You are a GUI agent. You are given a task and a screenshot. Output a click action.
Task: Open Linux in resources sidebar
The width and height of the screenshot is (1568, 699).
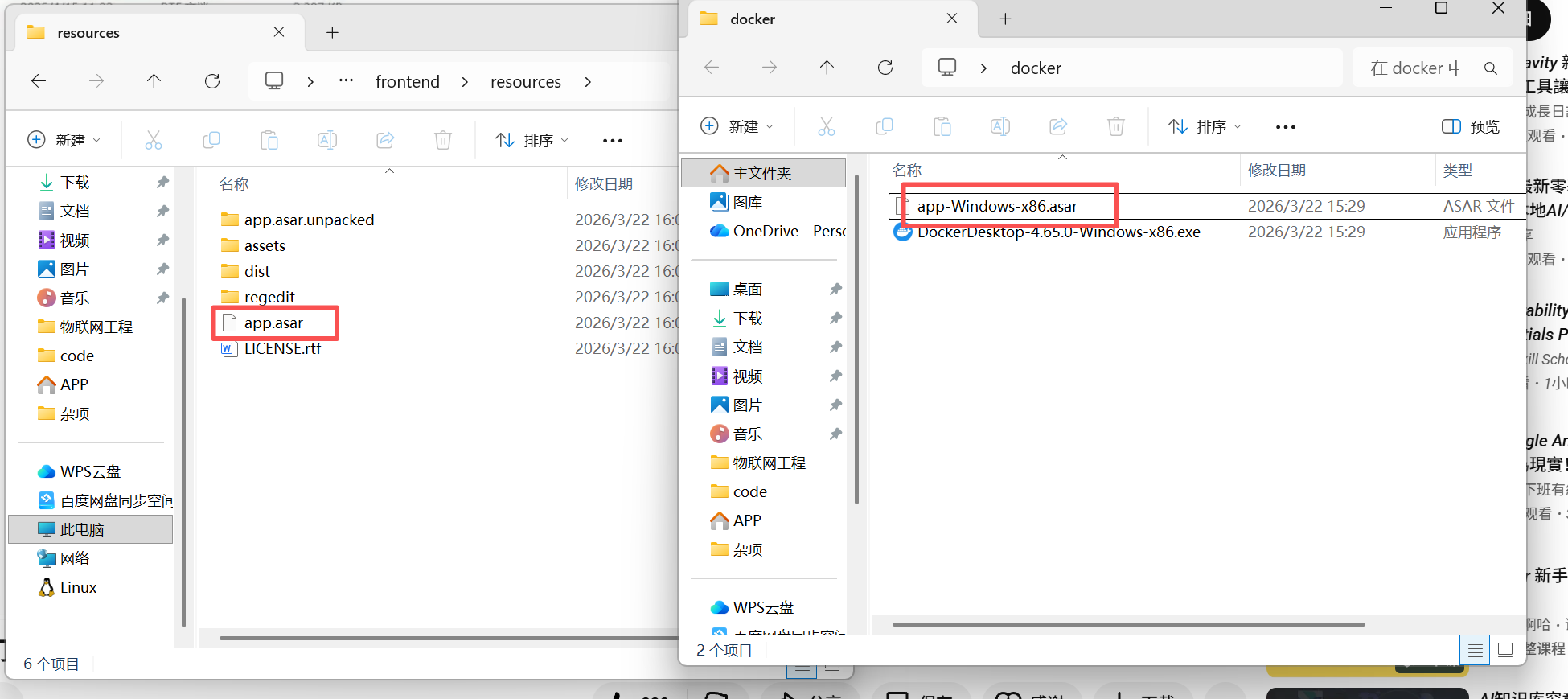78,587
